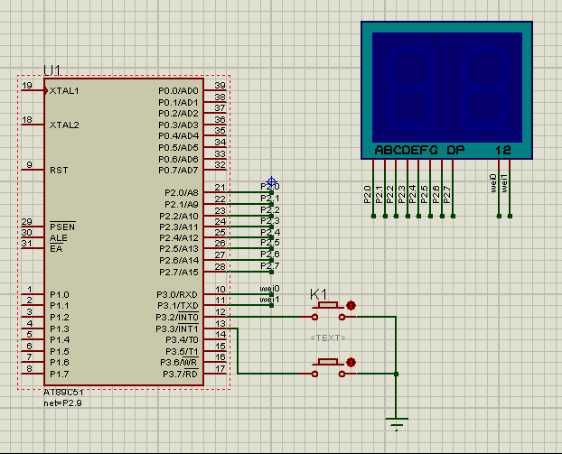
Task: Select pin 39 P0.0/AD0
Action: [x=215, y=90]
